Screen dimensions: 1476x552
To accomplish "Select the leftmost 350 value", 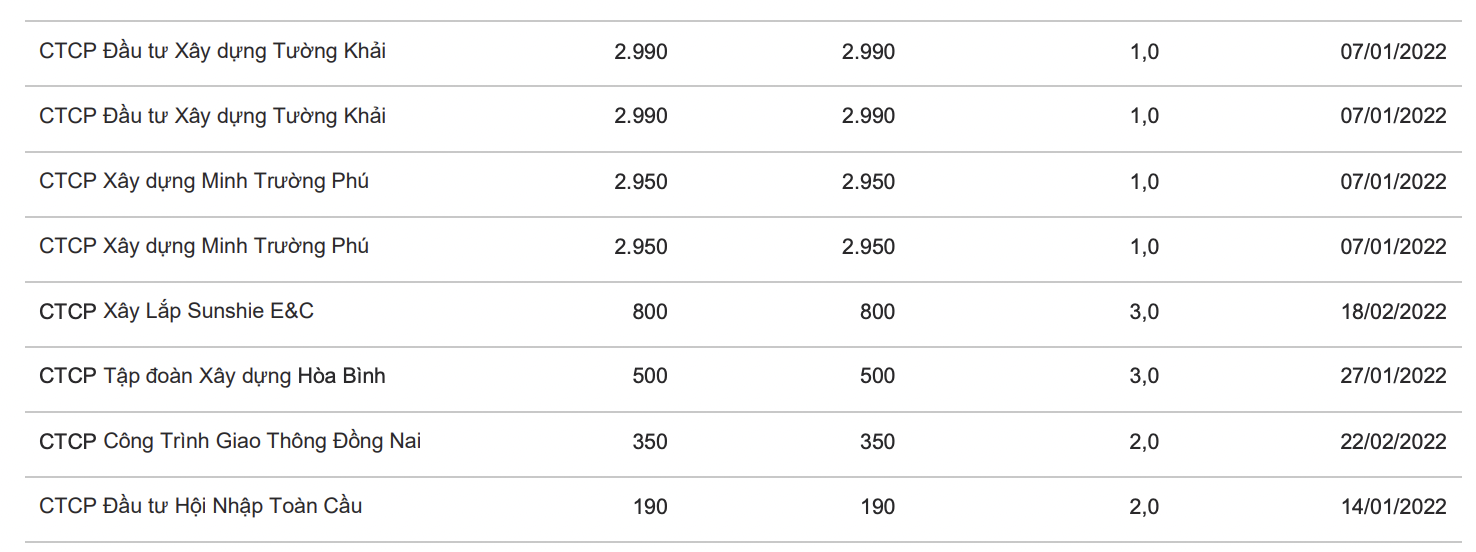I will point(649,442).
